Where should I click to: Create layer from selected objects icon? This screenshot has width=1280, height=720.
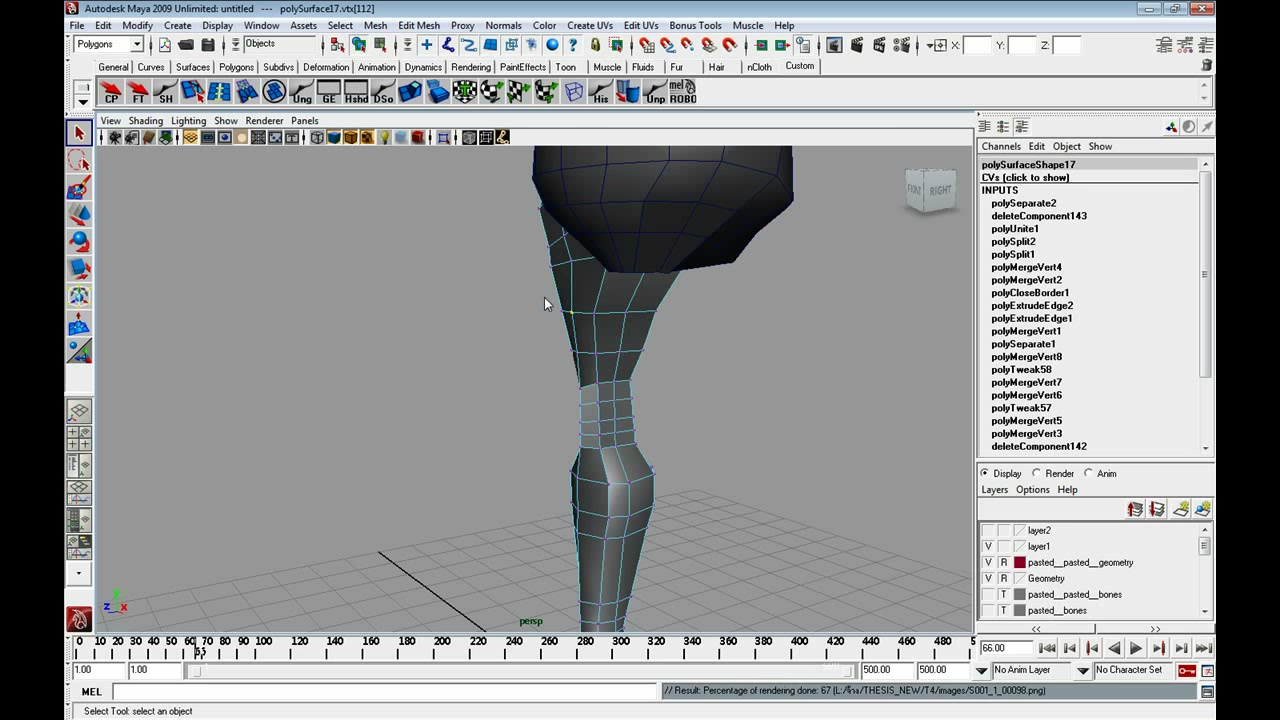coord(1203,510)
